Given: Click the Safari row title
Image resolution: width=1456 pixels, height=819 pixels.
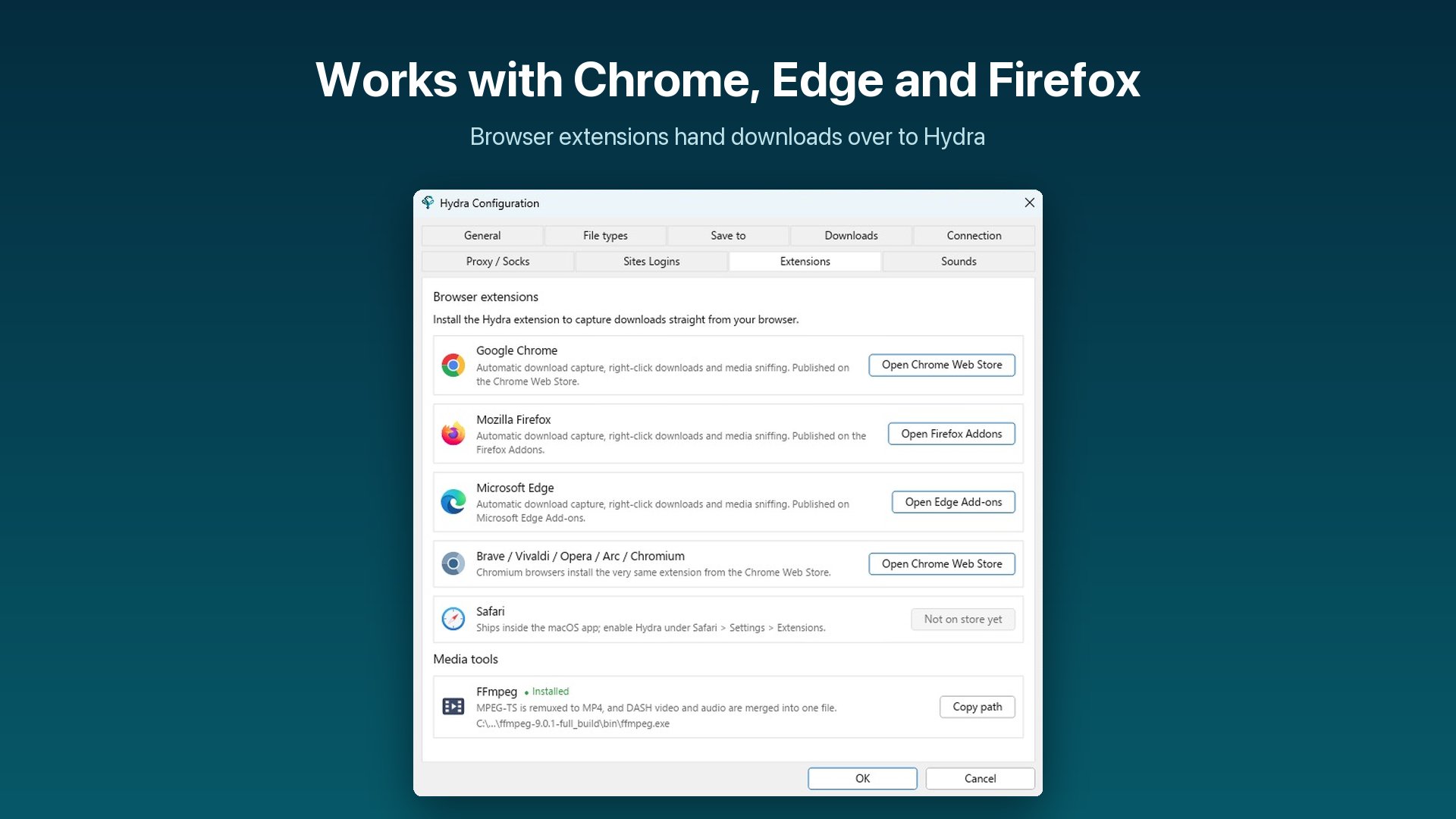Looking at the screenshot, I should coord(490,611).
